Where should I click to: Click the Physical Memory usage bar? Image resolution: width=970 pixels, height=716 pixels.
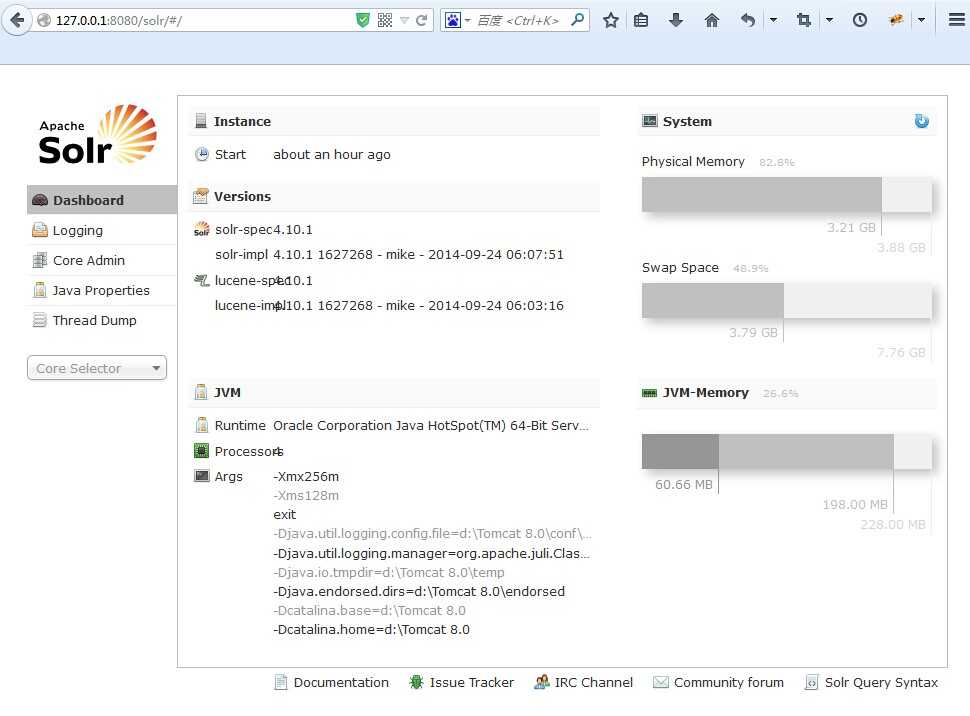(787, 195)
